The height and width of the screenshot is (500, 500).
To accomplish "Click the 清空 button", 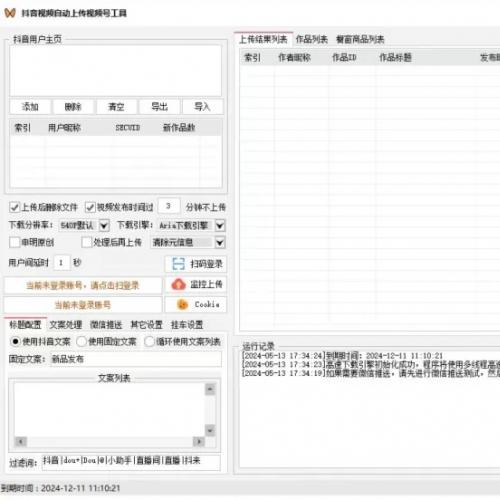I will click(116, 107).
